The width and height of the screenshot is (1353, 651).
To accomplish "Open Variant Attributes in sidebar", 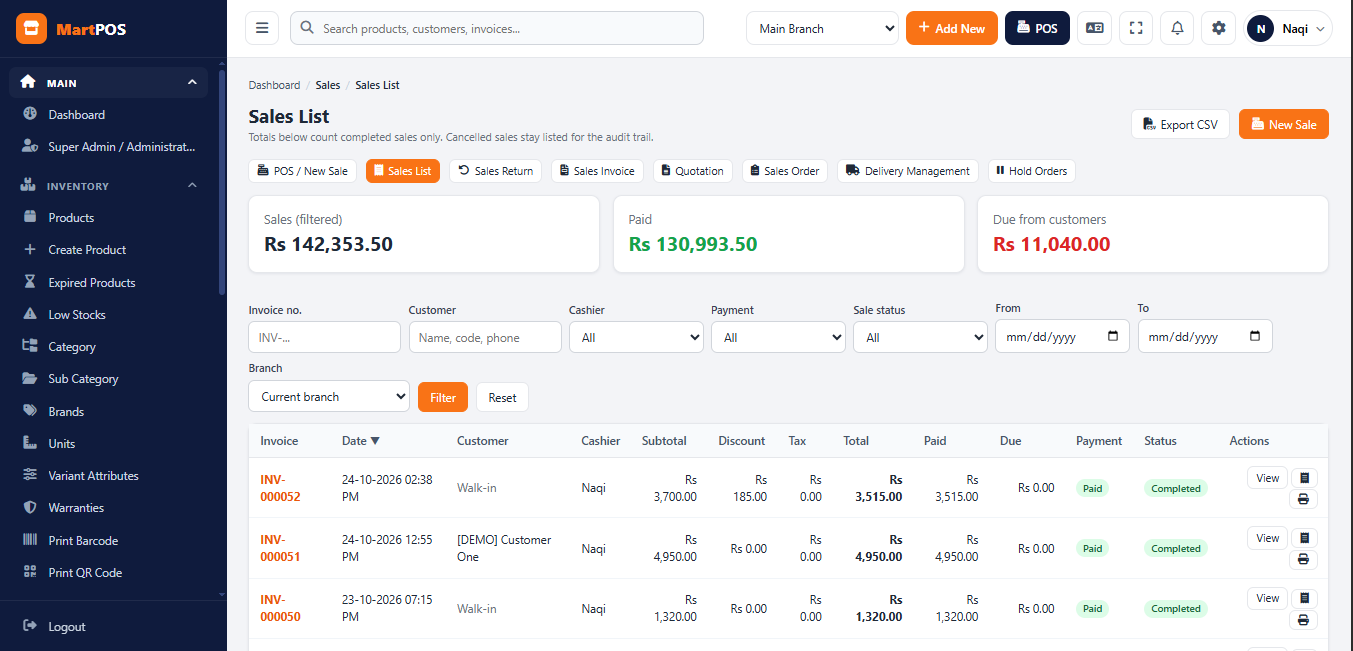I will (x=109, y=476).
